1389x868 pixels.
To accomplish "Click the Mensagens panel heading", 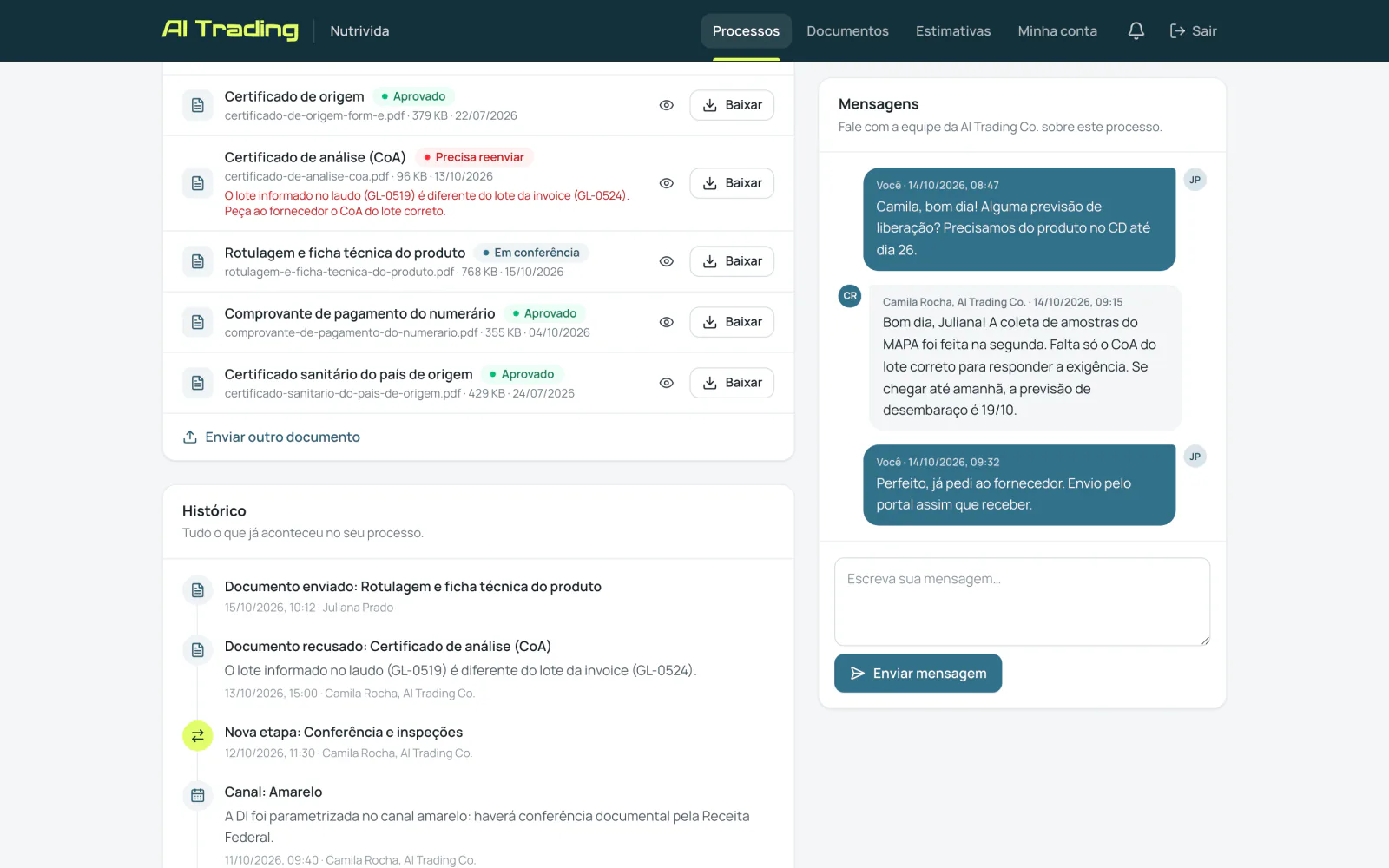I will click(x=879, y=104).
